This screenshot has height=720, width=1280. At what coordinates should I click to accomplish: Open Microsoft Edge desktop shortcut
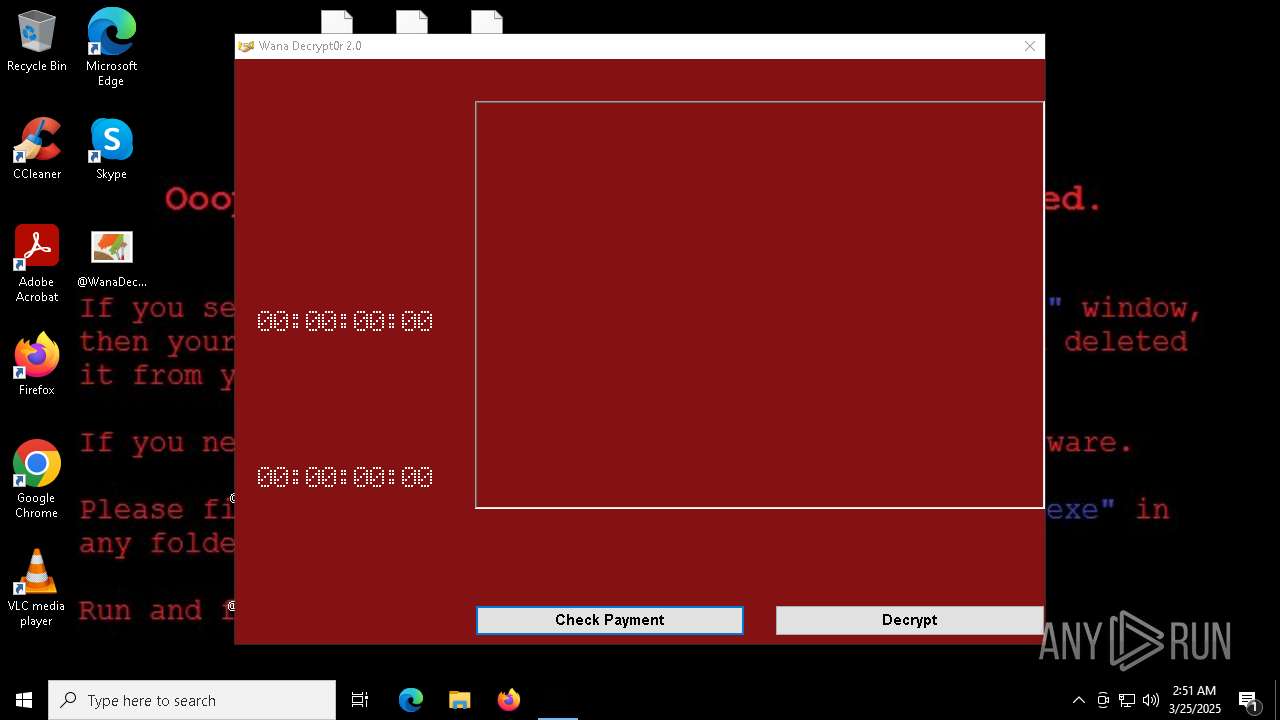(x=111, y=47)
